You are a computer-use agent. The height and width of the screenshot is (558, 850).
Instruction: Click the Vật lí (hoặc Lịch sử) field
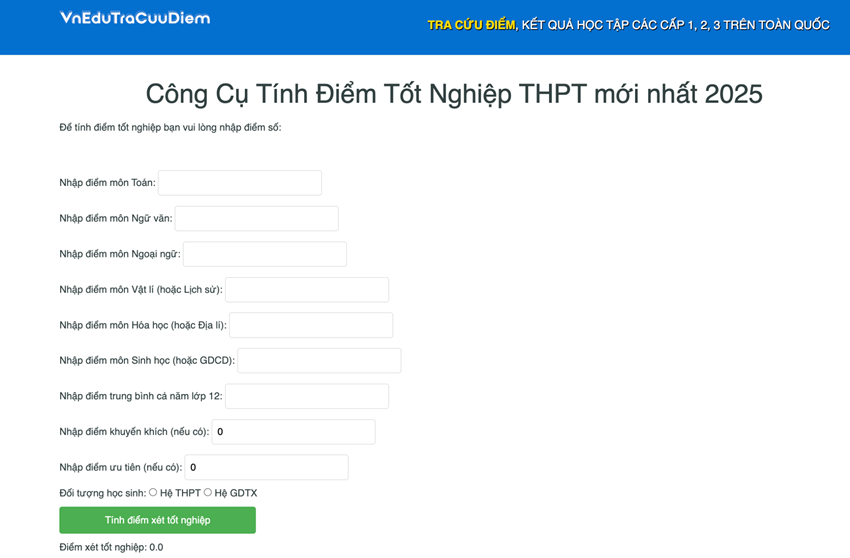307,290
